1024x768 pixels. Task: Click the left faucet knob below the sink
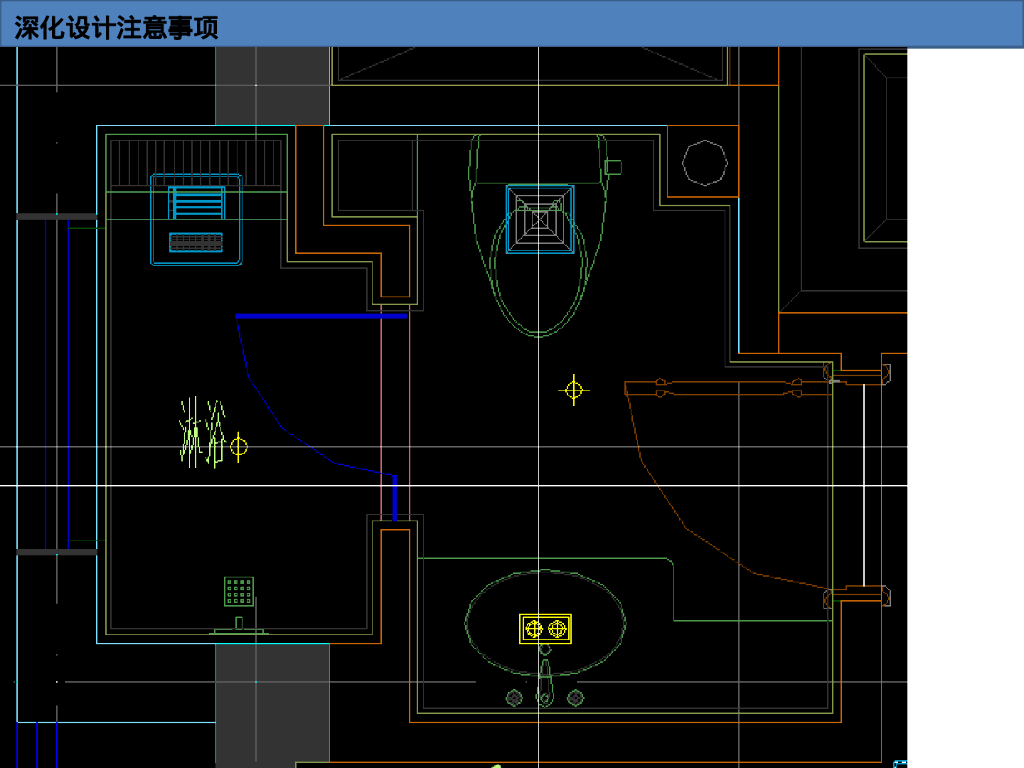coord(515,697)
